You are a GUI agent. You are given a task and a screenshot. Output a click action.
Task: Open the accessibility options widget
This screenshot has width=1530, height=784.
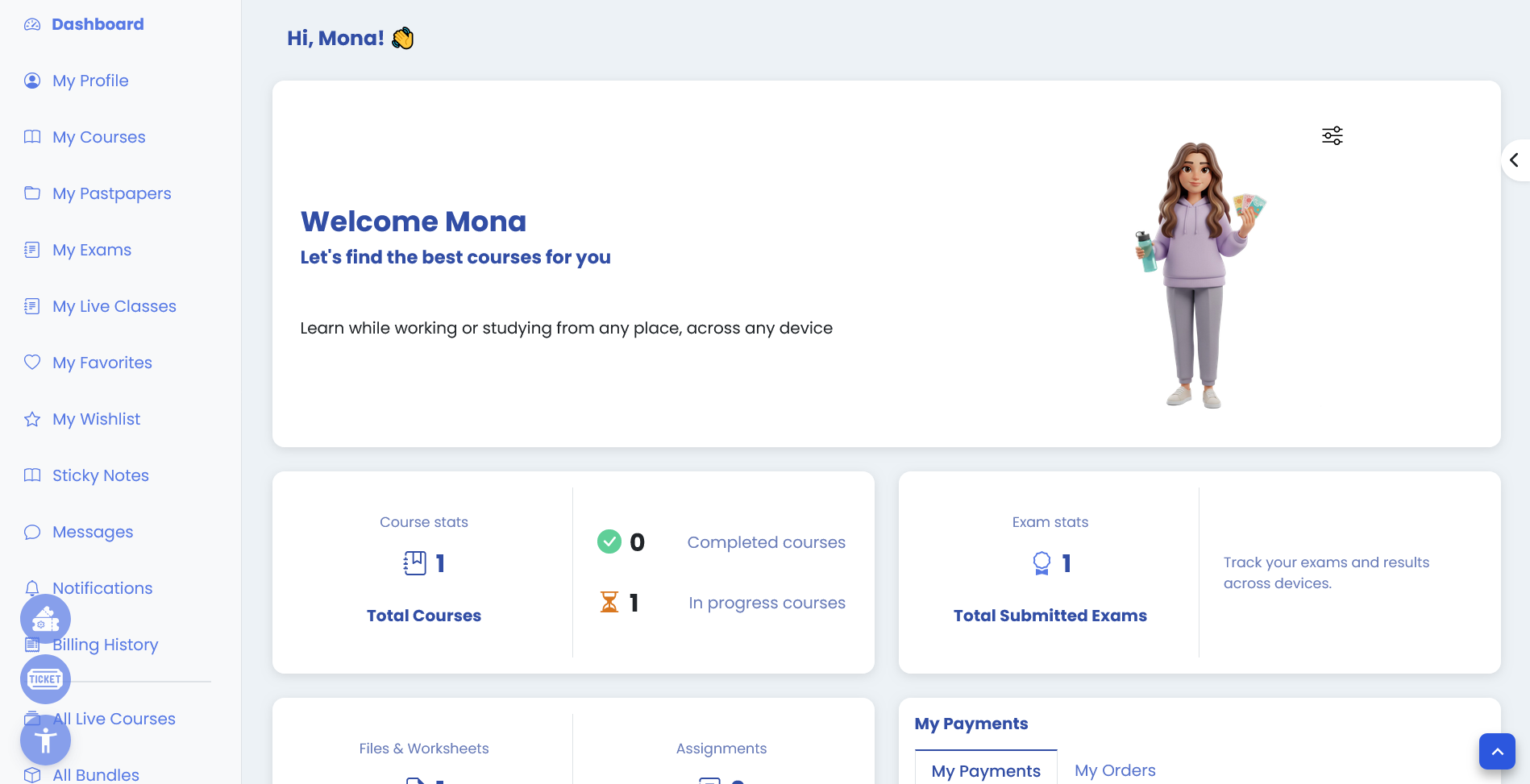(x=45, y=740)
